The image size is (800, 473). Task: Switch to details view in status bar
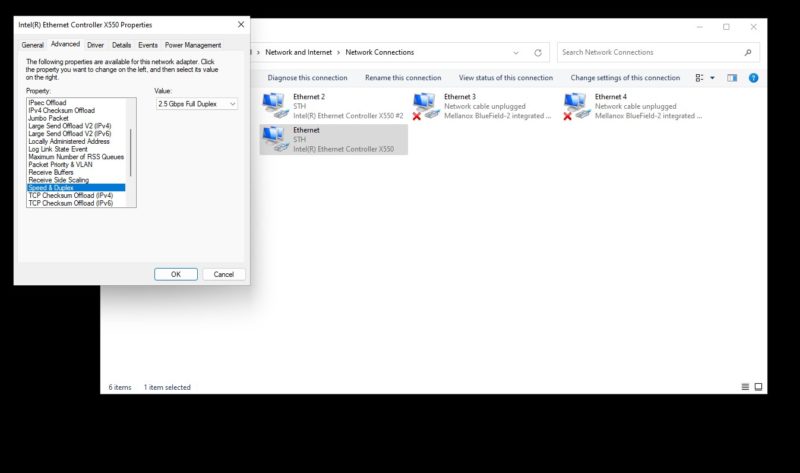pyautogui.click(x=745, y=387)
